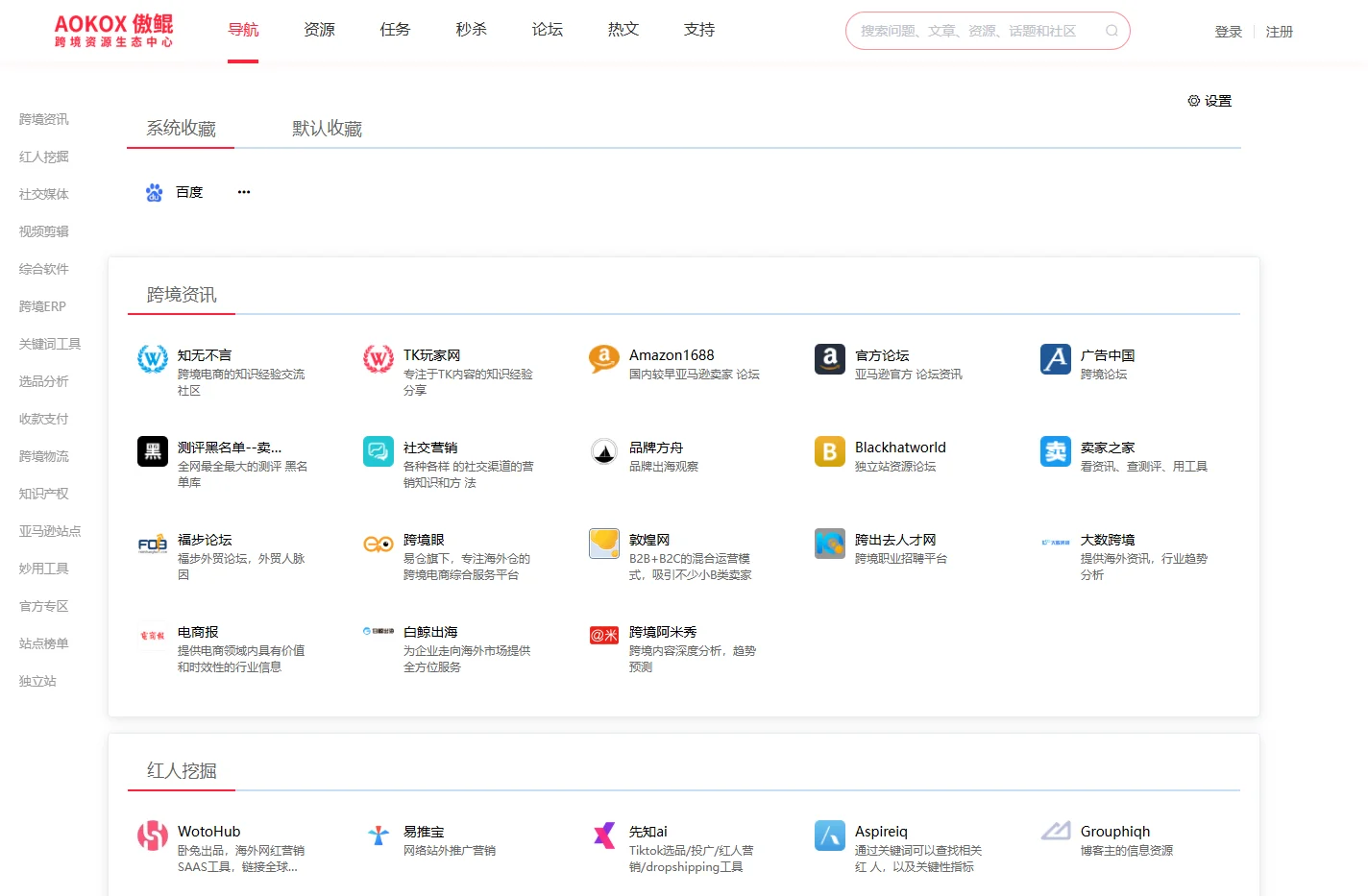This screenshot has width=1368, height=896.
Task: Select 跨境物流 in the sidebar
Action: point(44,456)
